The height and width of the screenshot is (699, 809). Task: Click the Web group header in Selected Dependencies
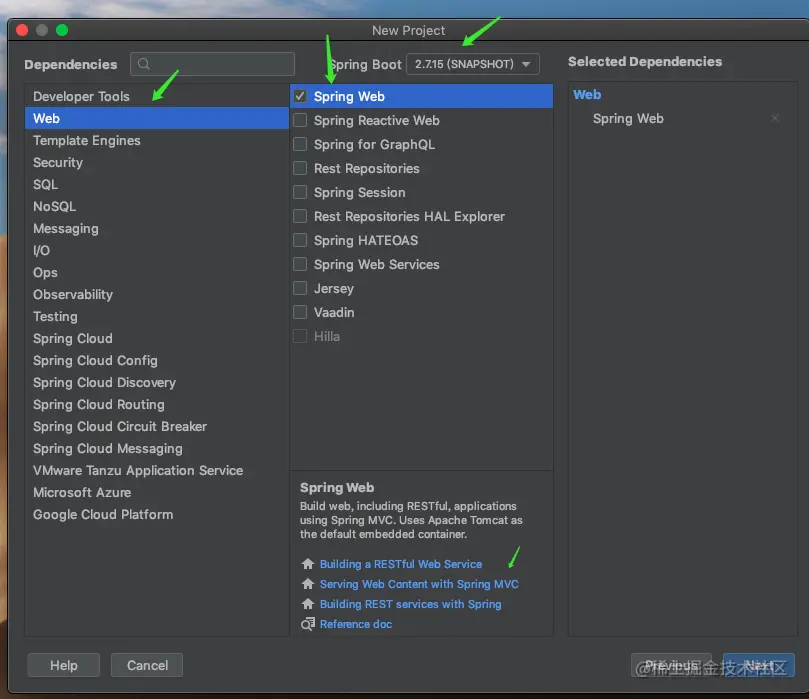tap(587, 95)
